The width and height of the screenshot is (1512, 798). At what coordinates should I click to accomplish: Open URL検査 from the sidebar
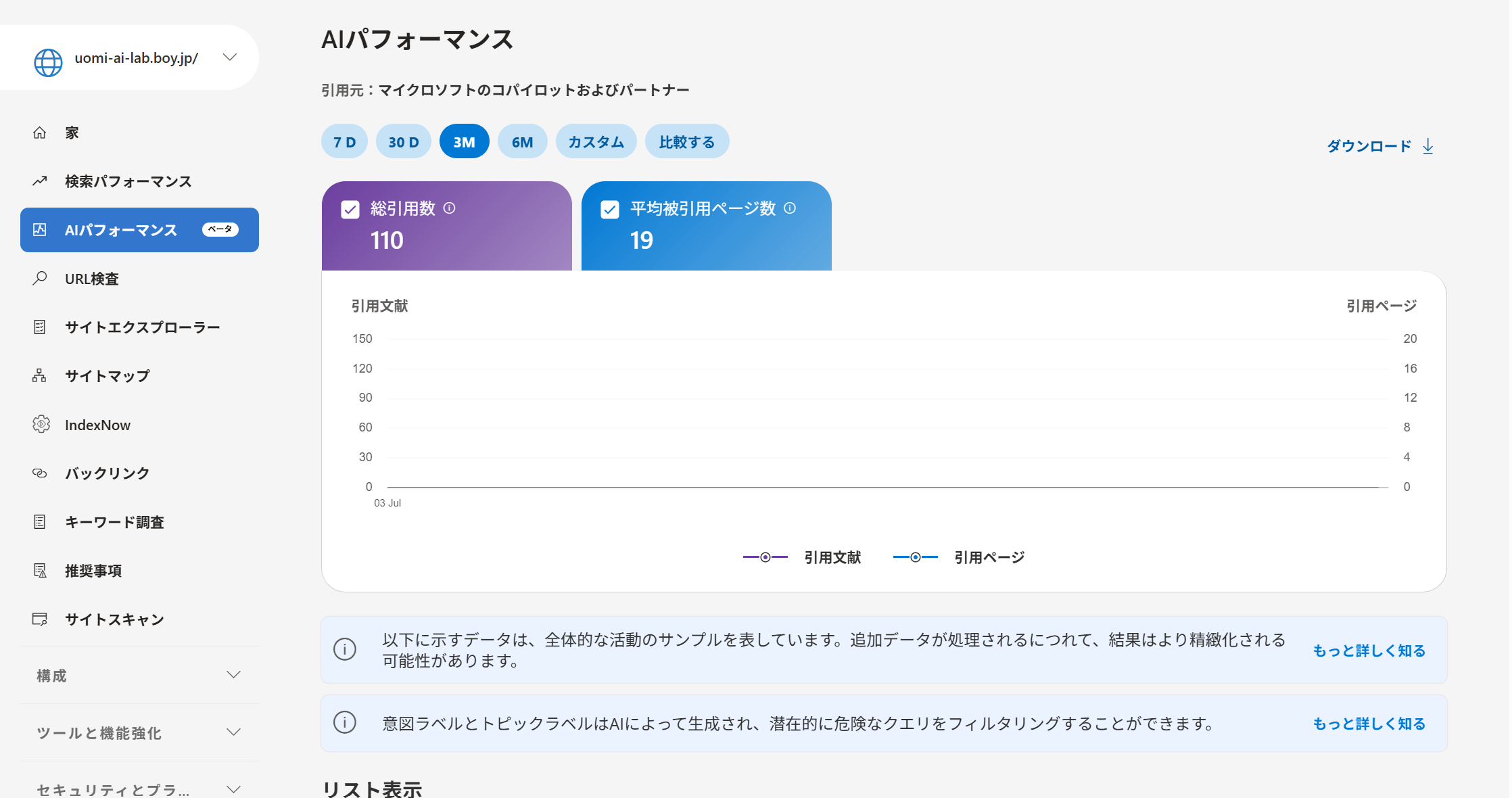139,279
